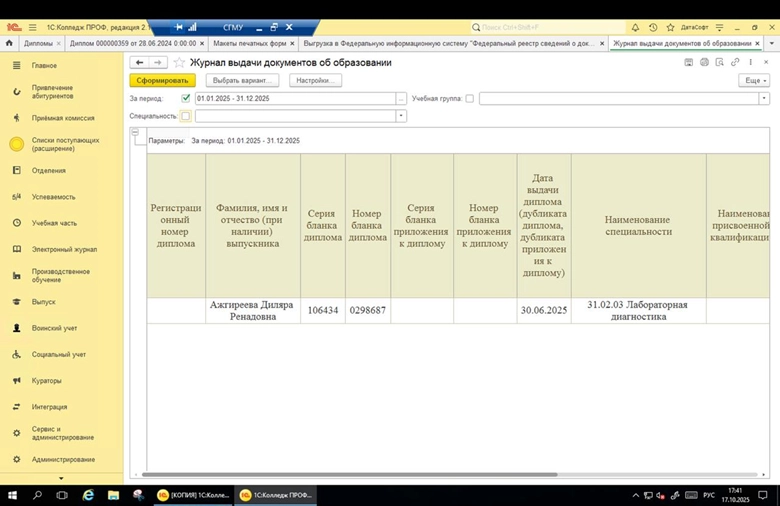This screenshot has height=506, width=780.
Task: Uncheck the За период checkbox
Action: (186, 99)
